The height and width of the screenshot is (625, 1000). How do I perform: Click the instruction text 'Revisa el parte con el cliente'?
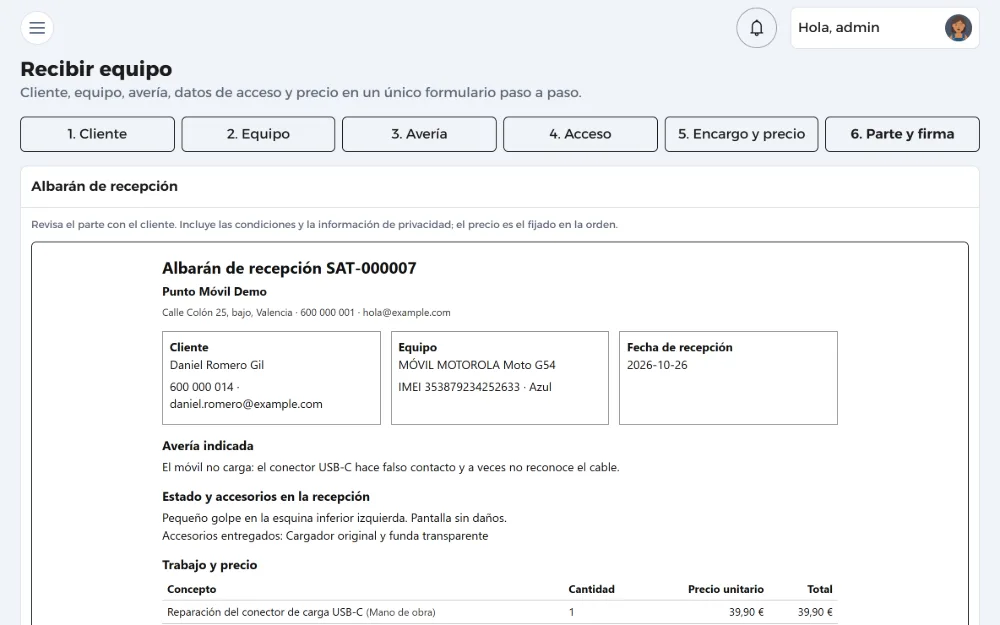pos(324,224)
